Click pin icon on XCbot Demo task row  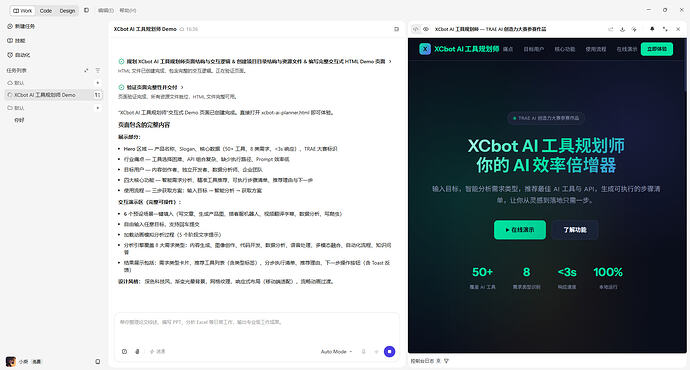97,95
